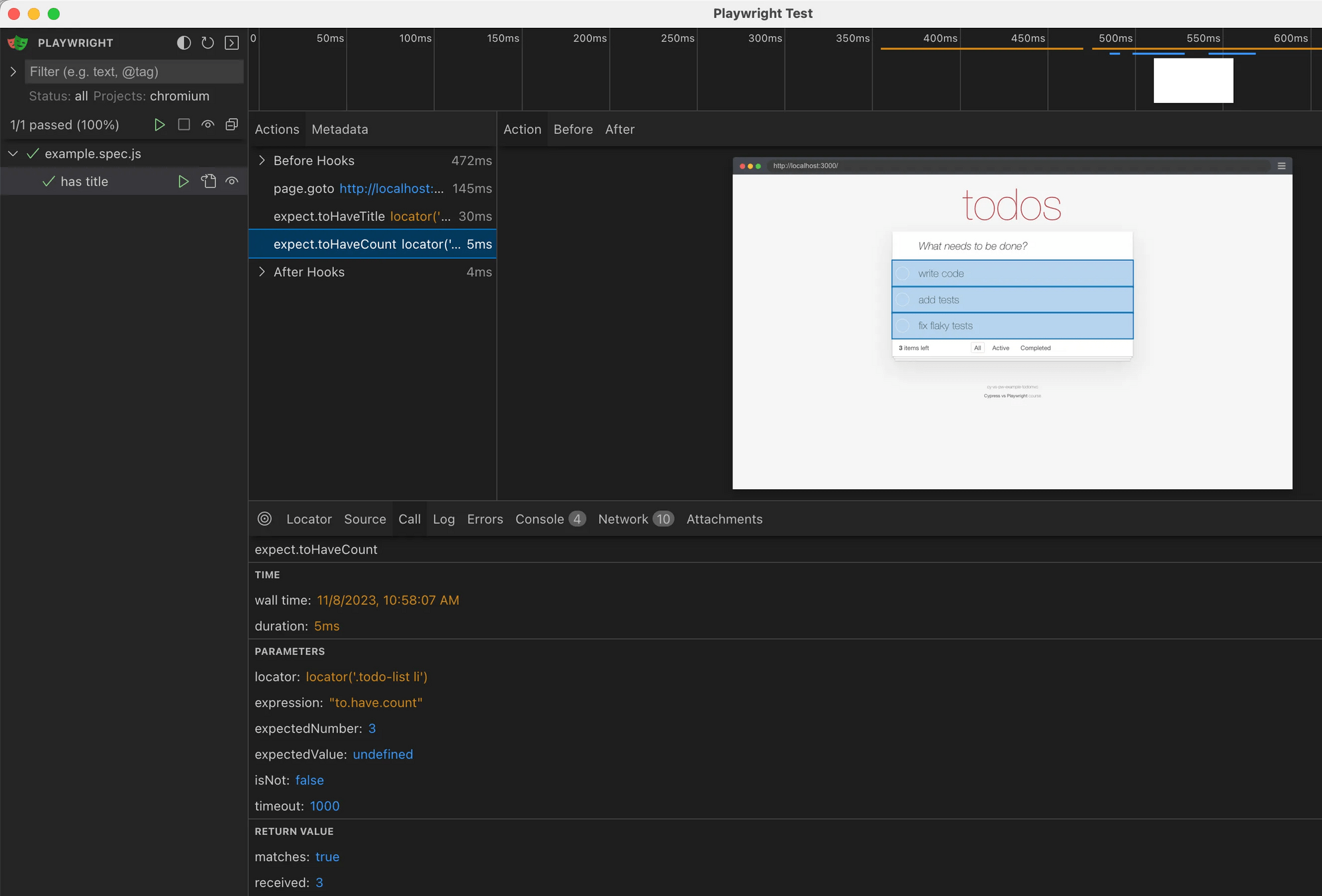Click the Completed filter link in todos
This screenshot has width=1322, height=896.
1035,348
